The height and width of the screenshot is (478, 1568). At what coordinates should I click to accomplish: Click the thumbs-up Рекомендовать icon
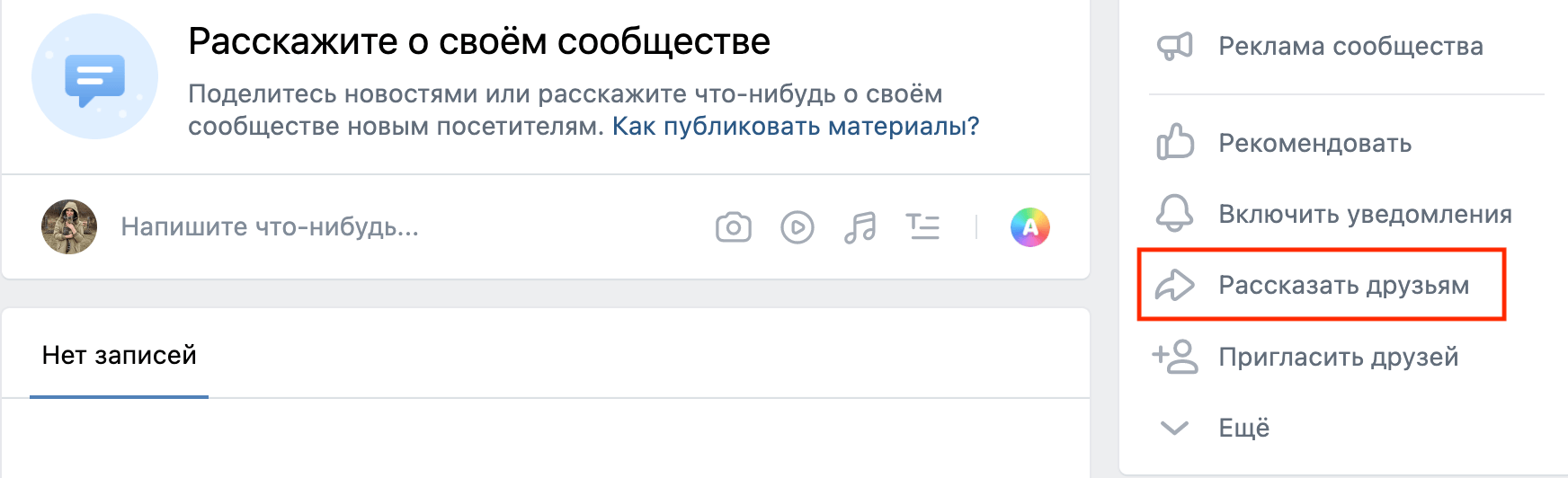1174,143
